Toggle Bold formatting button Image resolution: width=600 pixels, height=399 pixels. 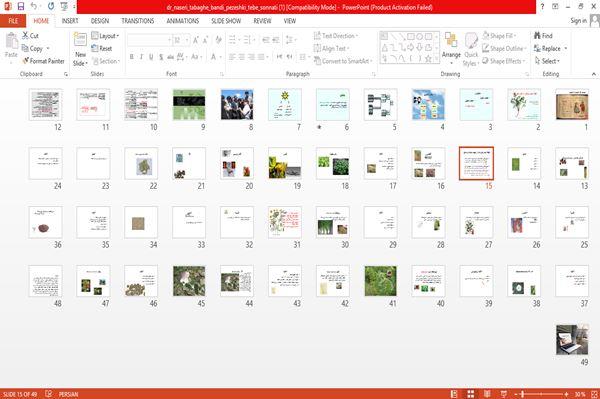pyautogui.click(x=132, y=57)
